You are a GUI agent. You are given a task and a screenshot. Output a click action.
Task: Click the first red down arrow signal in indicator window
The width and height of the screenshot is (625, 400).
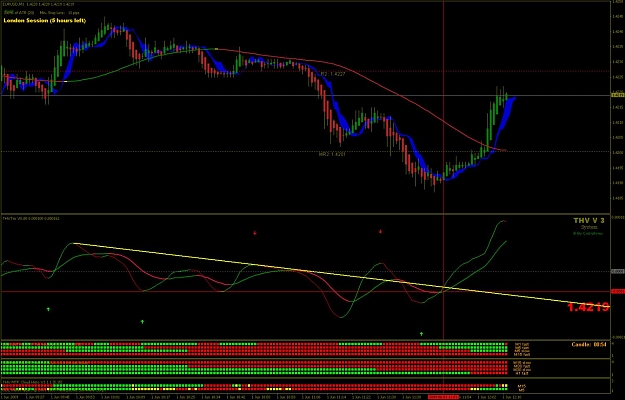pyautogui.click(x=255, y=233)
